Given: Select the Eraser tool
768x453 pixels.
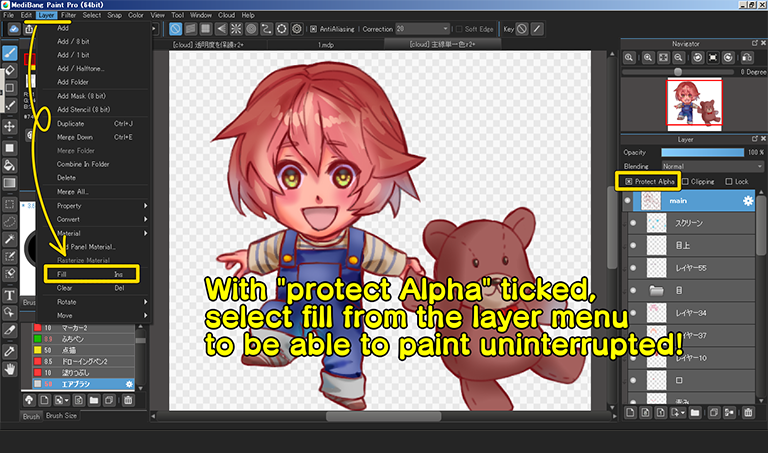Looking at the screenshot, I should coord(10,71).
